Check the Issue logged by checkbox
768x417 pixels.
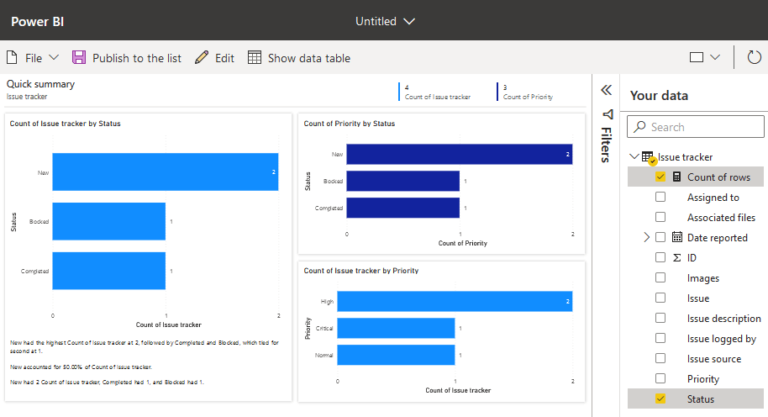coord(660,338)
